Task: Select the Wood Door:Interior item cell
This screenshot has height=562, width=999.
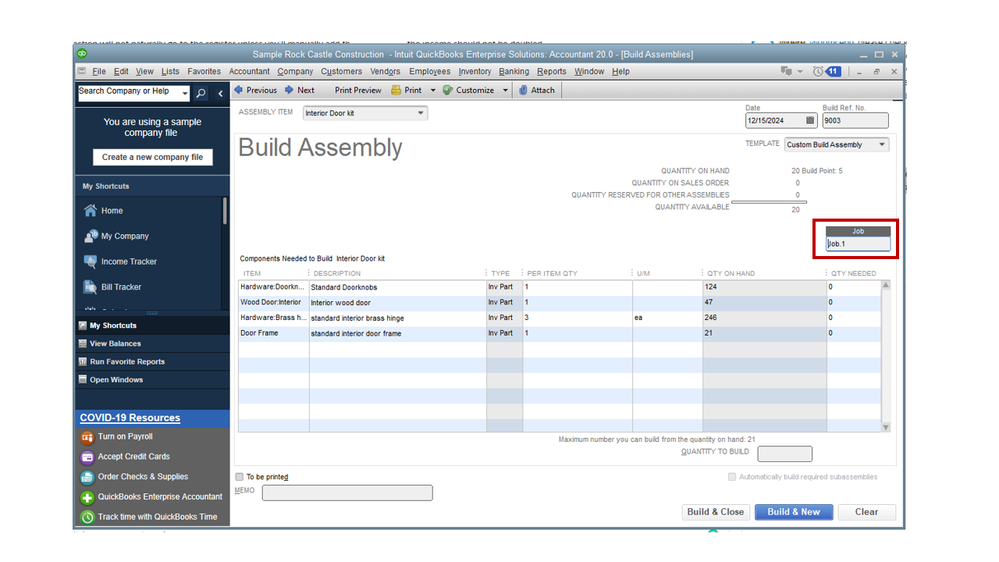Action: tap(273, 303)
